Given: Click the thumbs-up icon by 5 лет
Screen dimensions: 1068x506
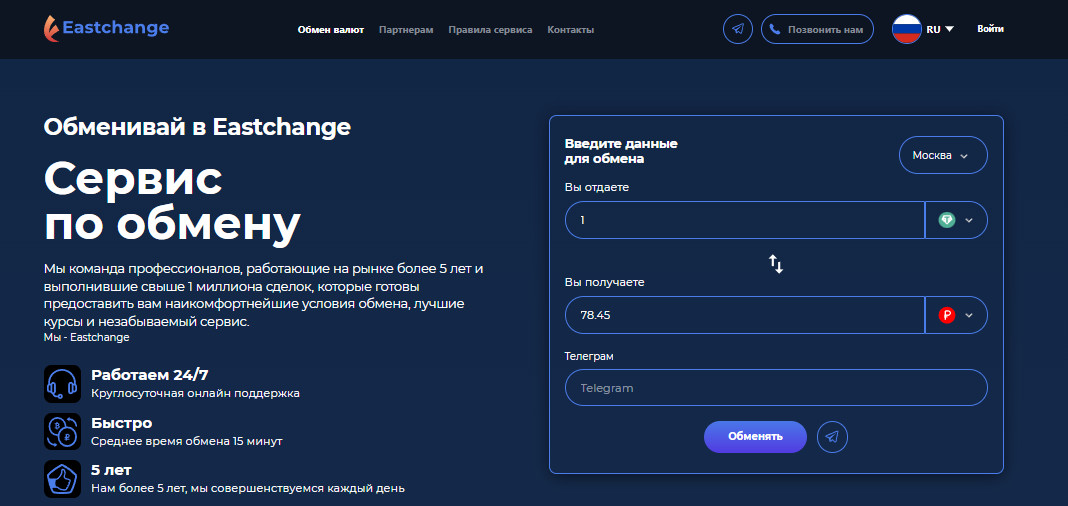Looking at the screenshot, I should [62, 479].
